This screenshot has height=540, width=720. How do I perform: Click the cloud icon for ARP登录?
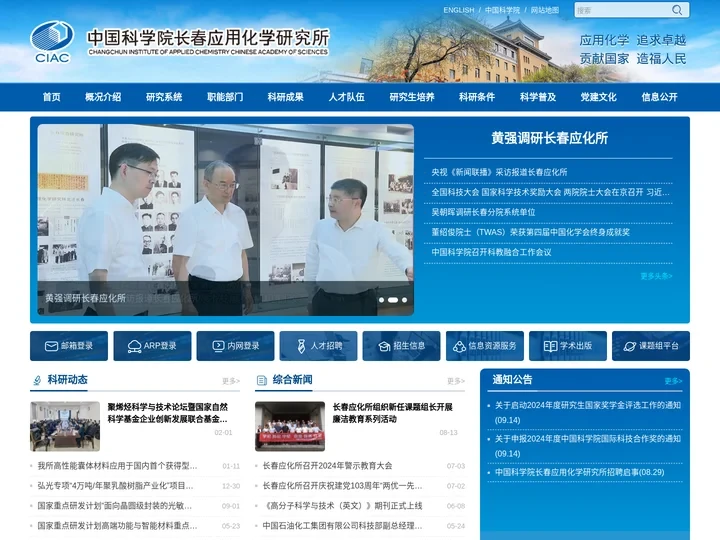[134, 346]
